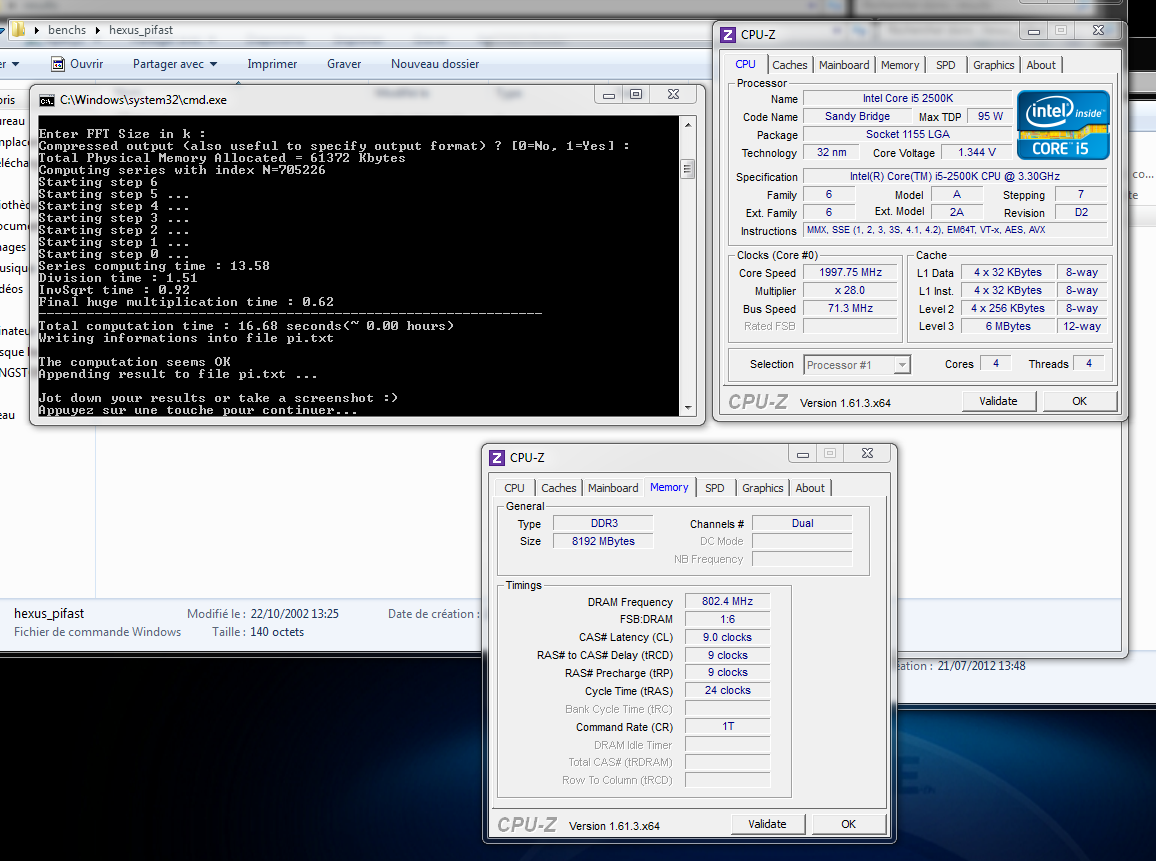This screenshot has height=861, width=1156.
Task: Click the Core Speed 1997.75 MHz value
Action: pyautogui.click(x=850, y=273)
